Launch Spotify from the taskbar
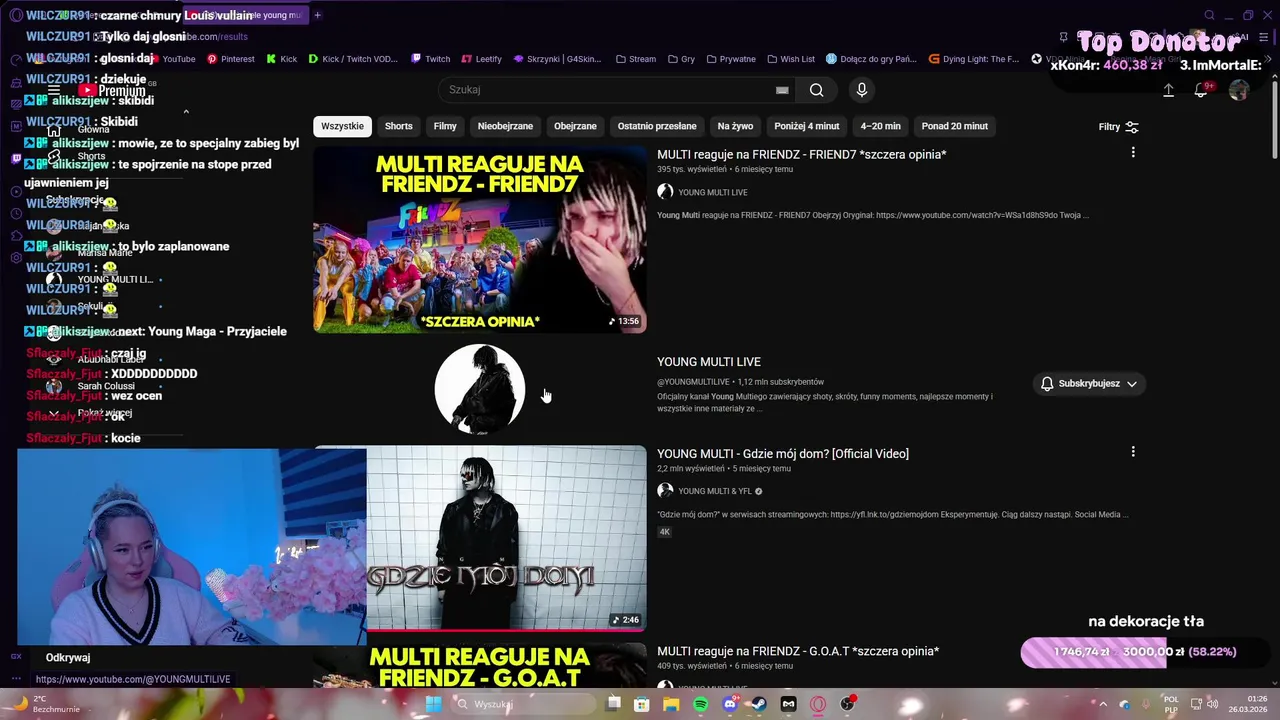This screenshot has height=720, width=1280. click(x=700, y=704)
